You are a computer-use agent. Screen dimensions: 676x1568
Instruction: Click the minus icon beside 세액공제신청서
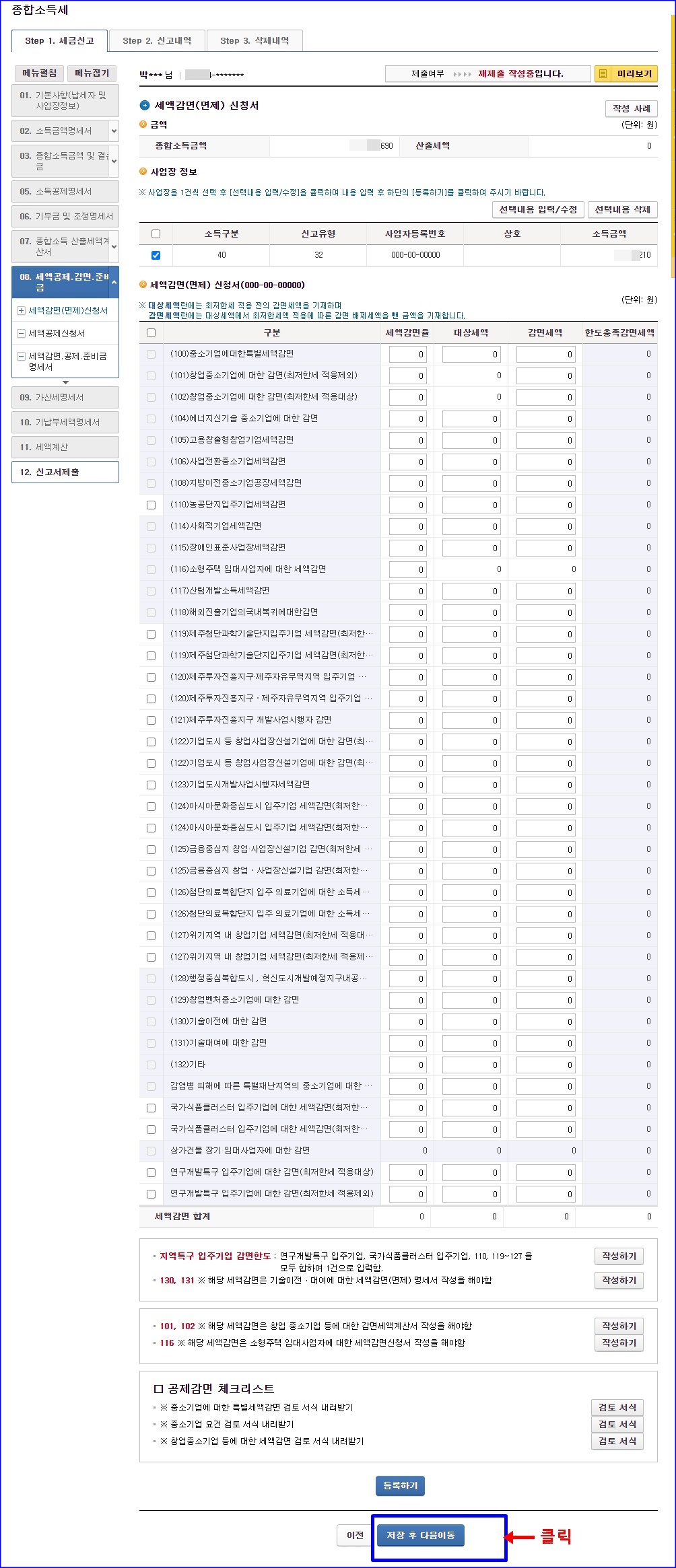[x=22, y=334]
